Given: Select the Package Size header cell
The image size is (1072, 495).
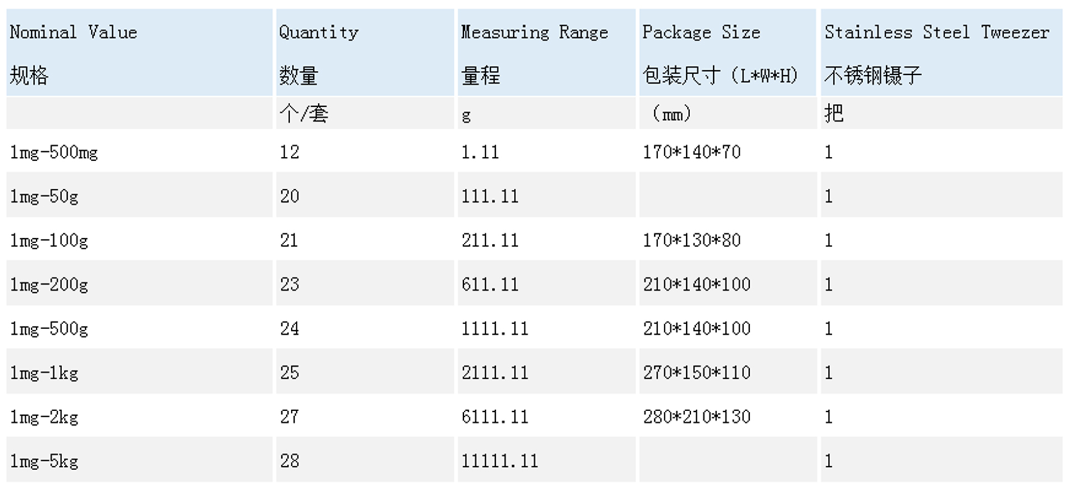Looking at the screenshot, I should point(727,53).
